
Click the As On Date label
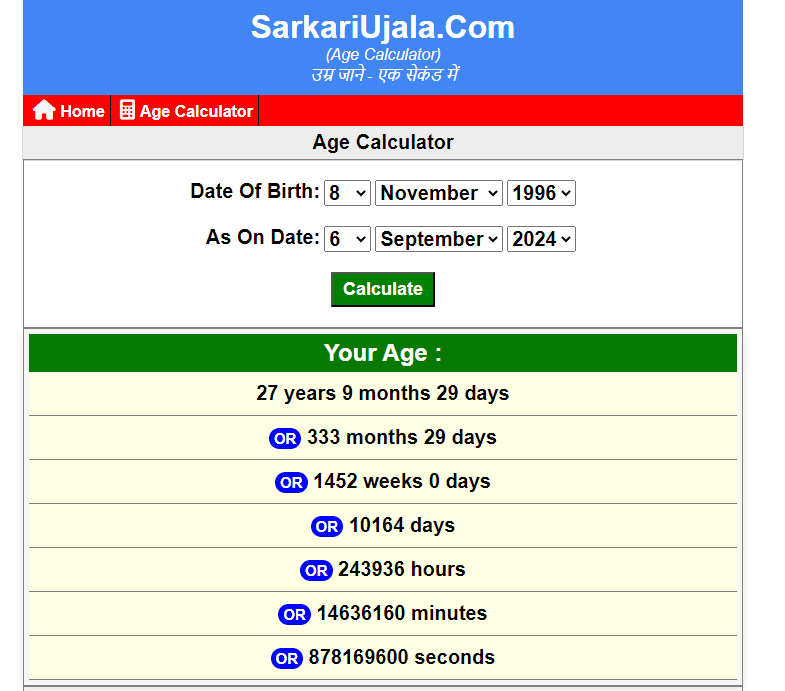click(263, 237)
